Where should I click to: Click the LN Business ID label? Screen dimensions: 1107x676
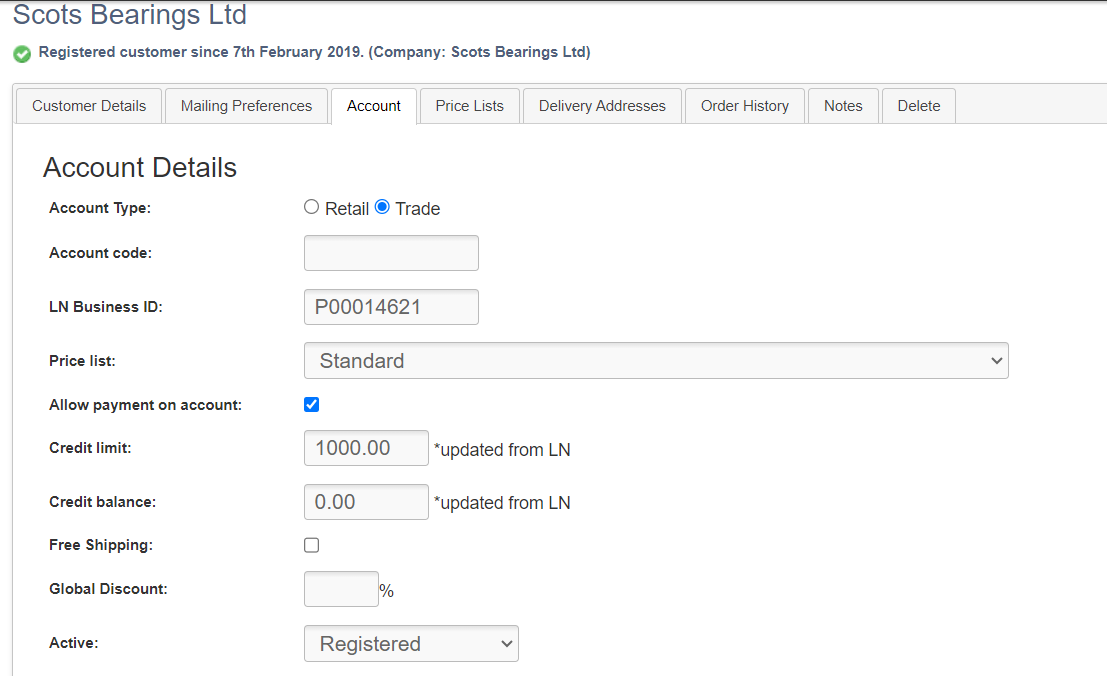pos(106,307)
